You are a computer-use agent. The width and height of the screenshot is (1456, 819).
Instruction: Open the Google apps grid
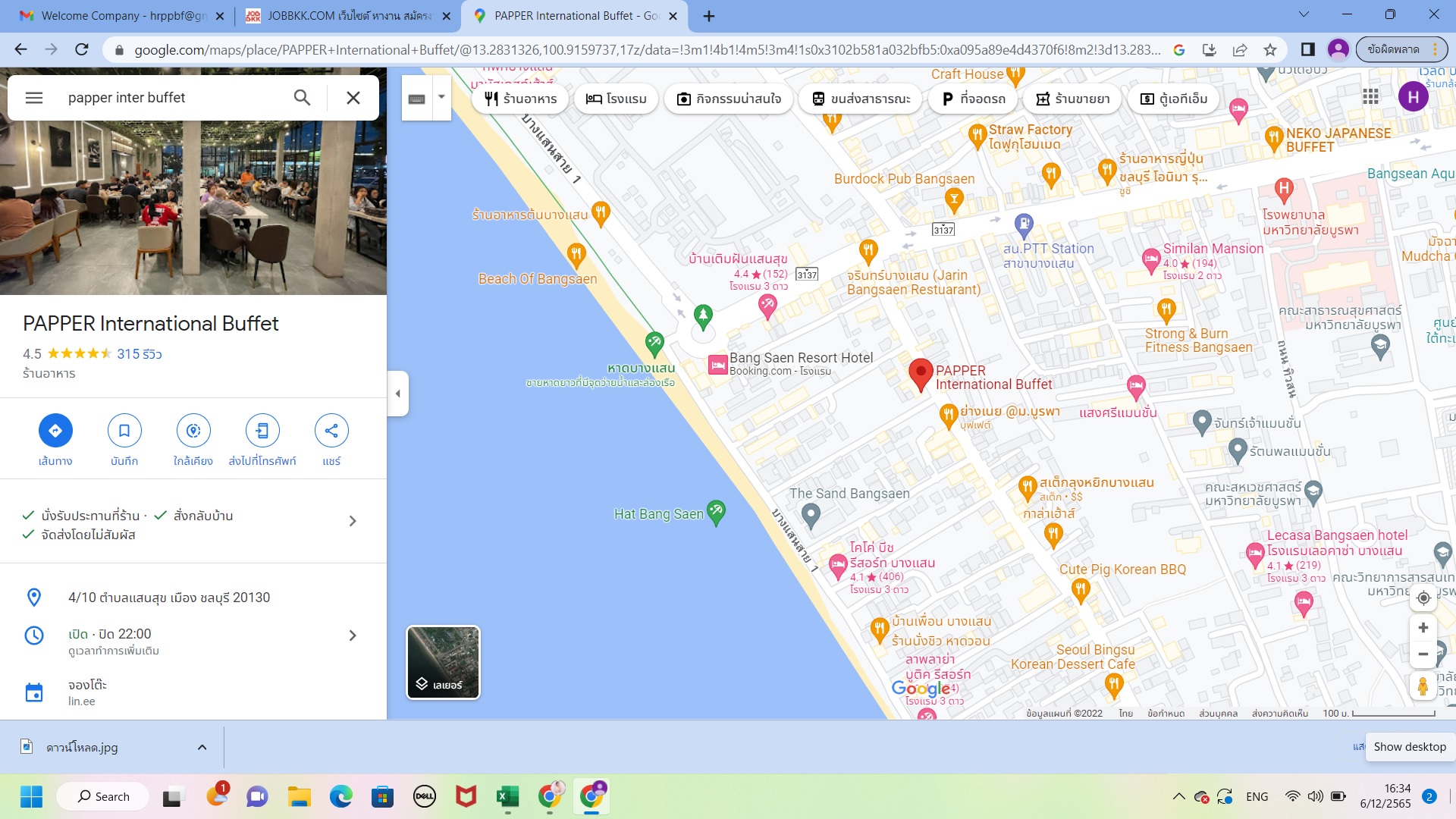click(x=1370, y=96)
